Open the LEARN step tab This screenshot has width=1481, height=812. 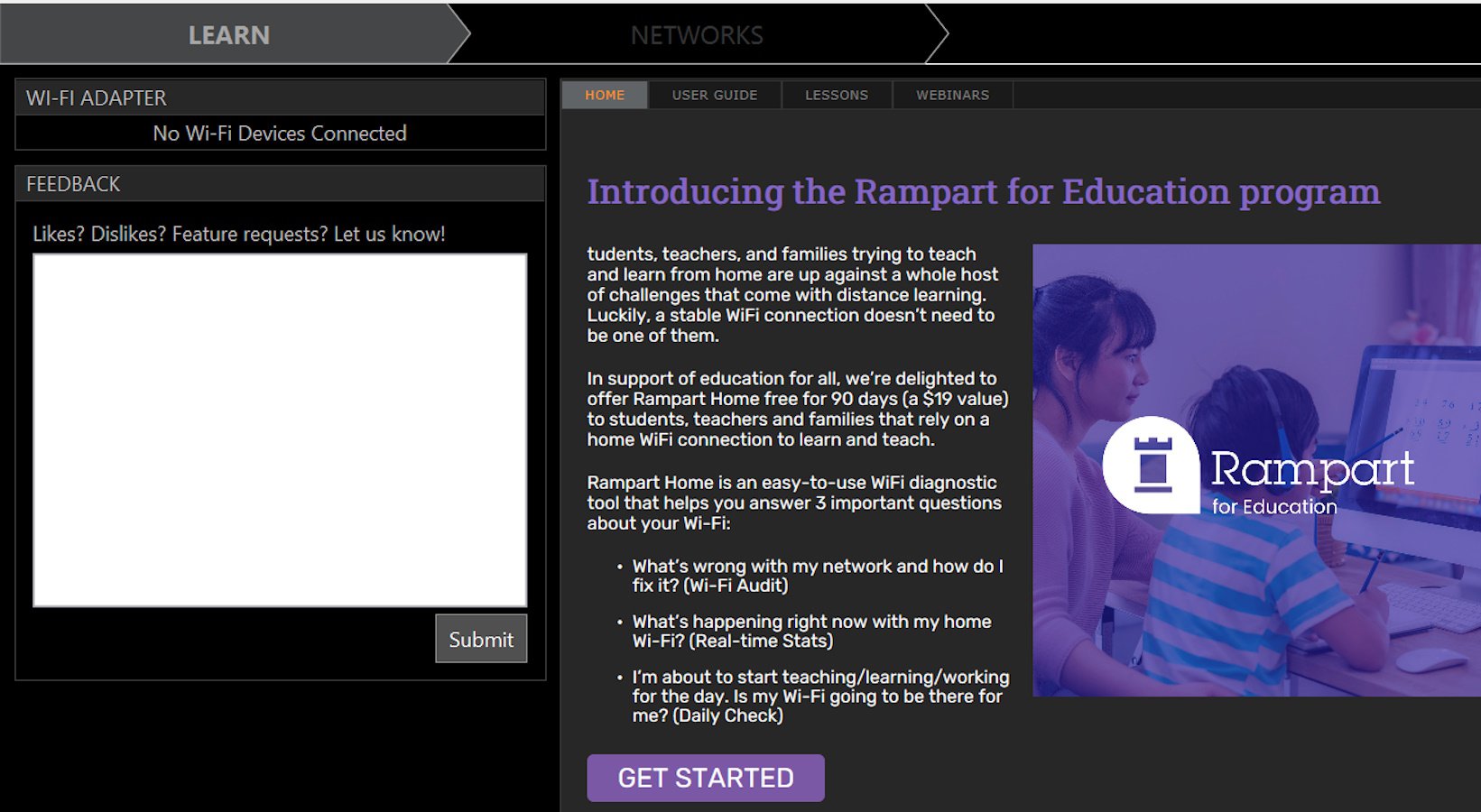[x=229, y=34]
